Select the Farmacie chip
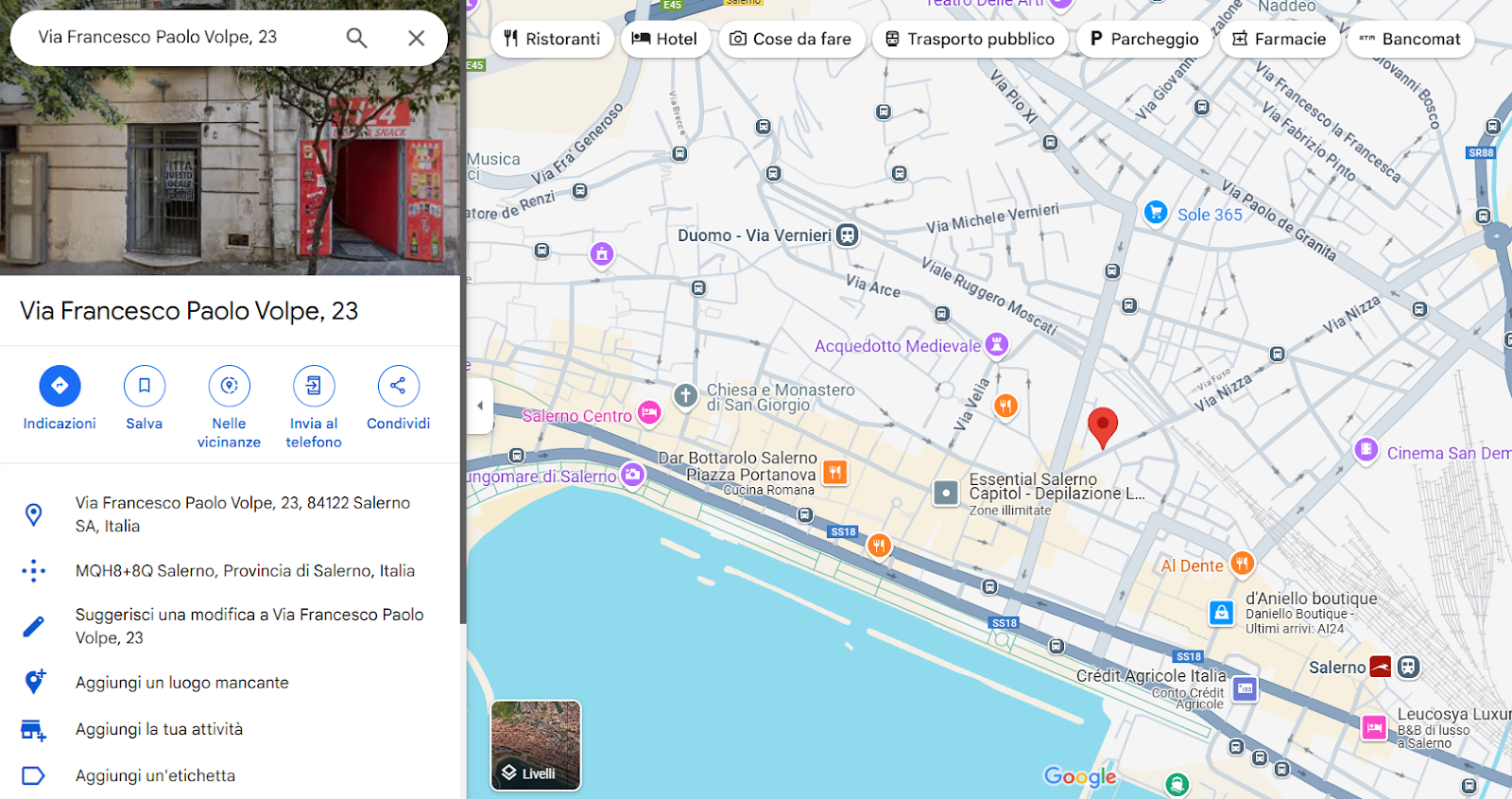The image size is (1512, 799). coord(1280,39)
